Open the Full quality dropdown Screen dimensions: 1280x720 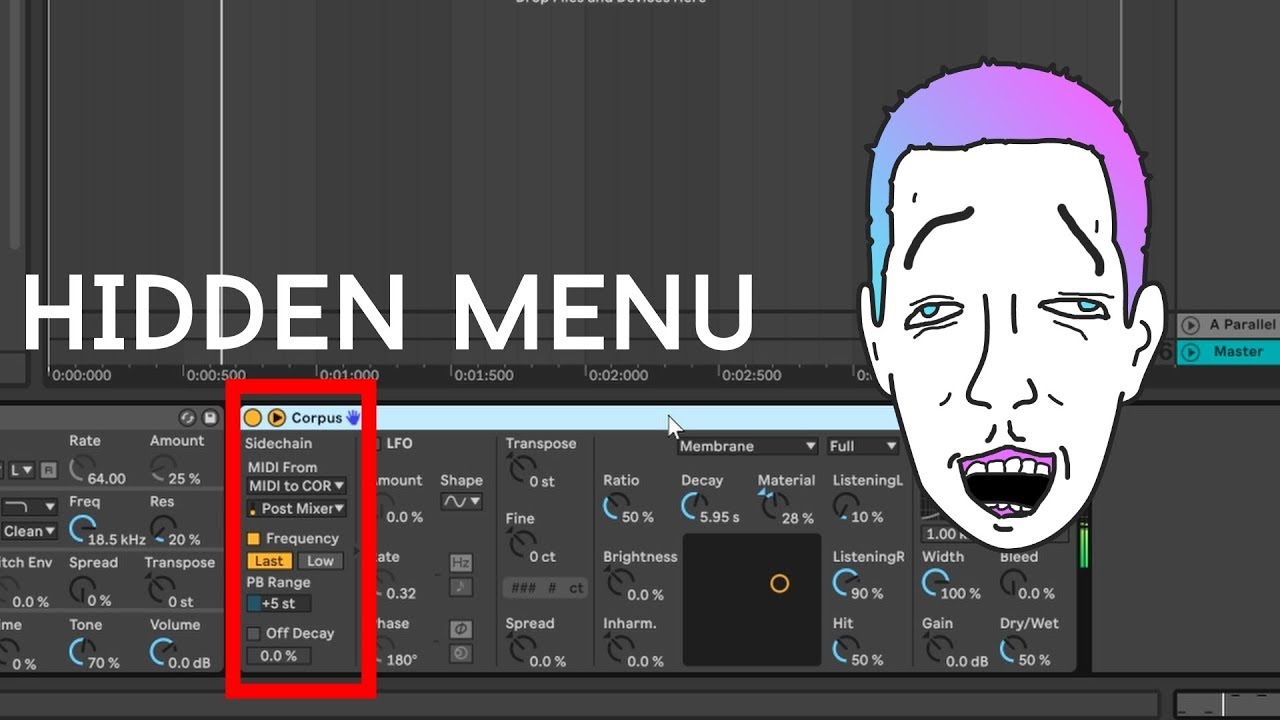[863, 446]
